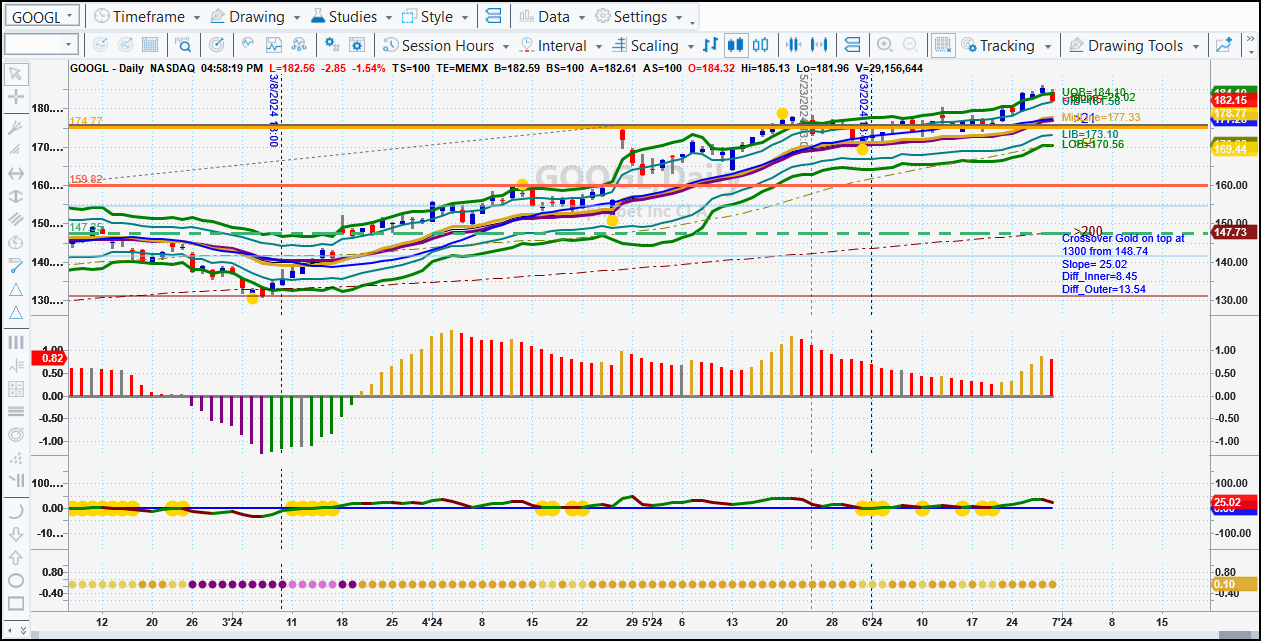Viewport: 1261px width, 641px height.
Task: Switch to hollow candlestick style
Action: pos(761,45)
